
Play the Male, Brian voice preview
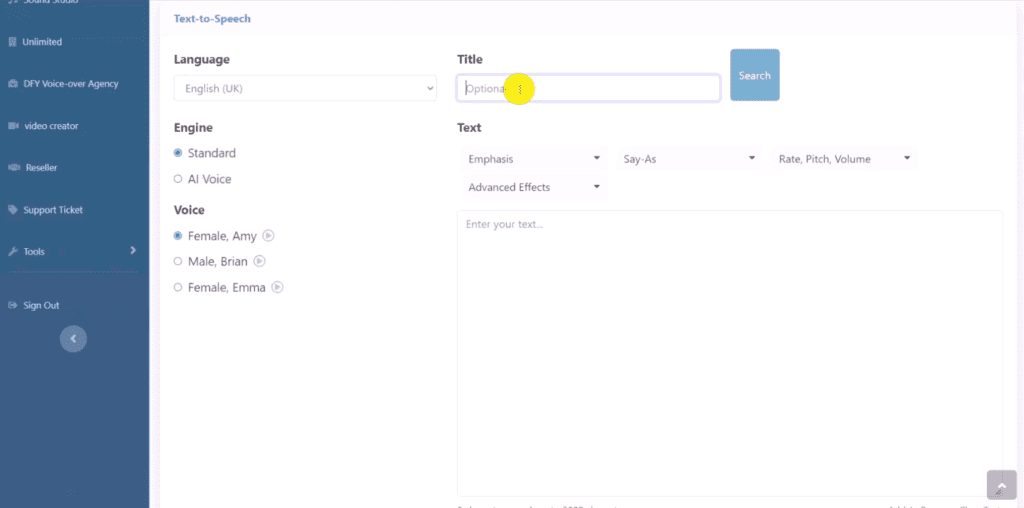click(259, 261)
